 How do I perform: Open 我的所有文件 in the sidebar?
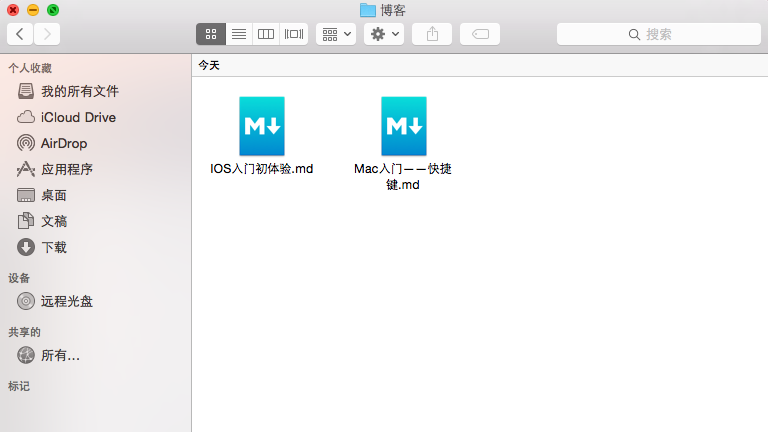click(96, 91)
